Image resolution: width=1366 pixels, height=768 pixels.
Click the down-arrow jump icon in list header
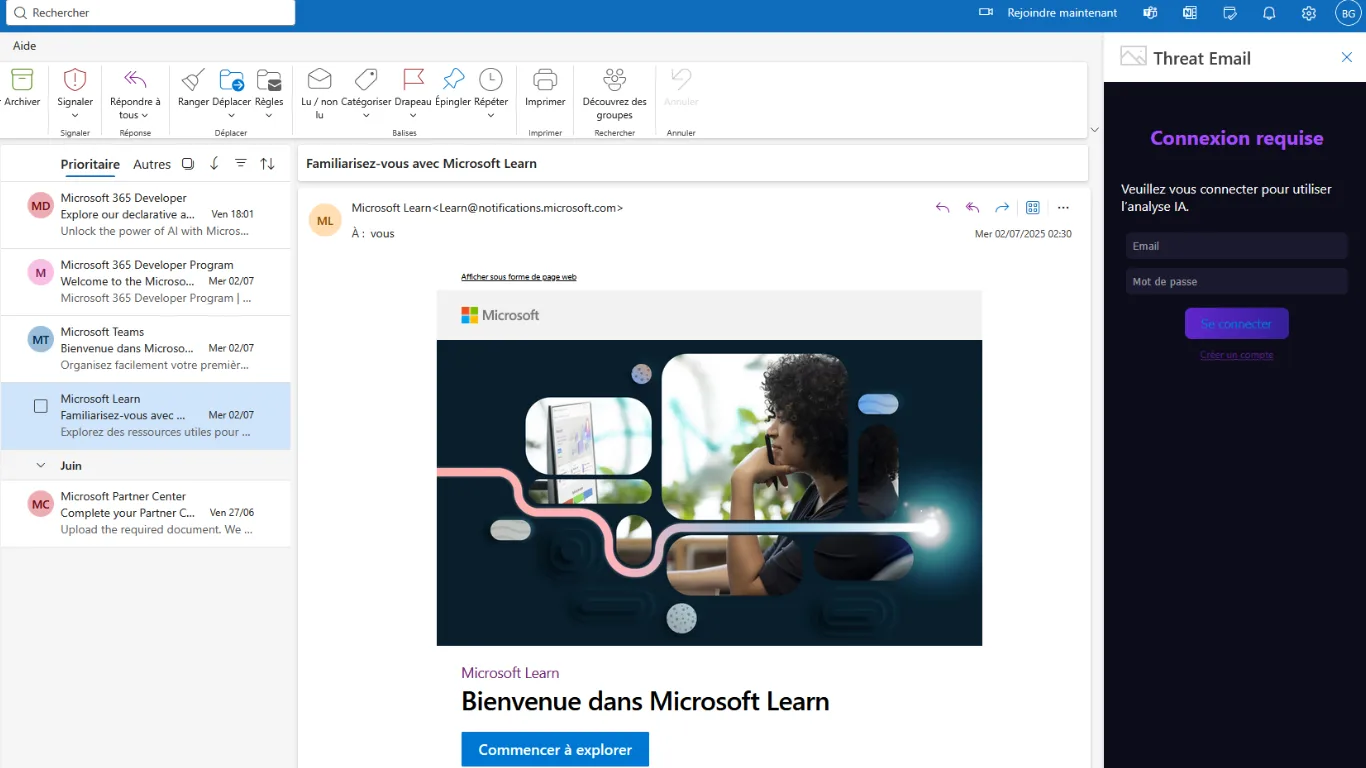(x=214, y=164)
